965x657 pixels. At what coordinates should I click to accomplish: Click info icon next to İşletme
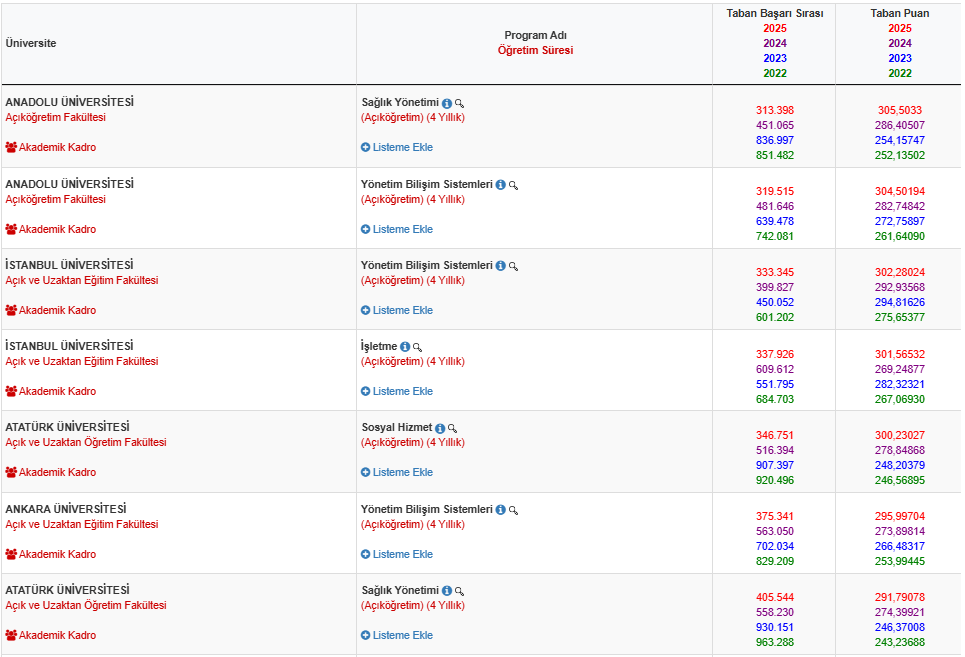405,347
